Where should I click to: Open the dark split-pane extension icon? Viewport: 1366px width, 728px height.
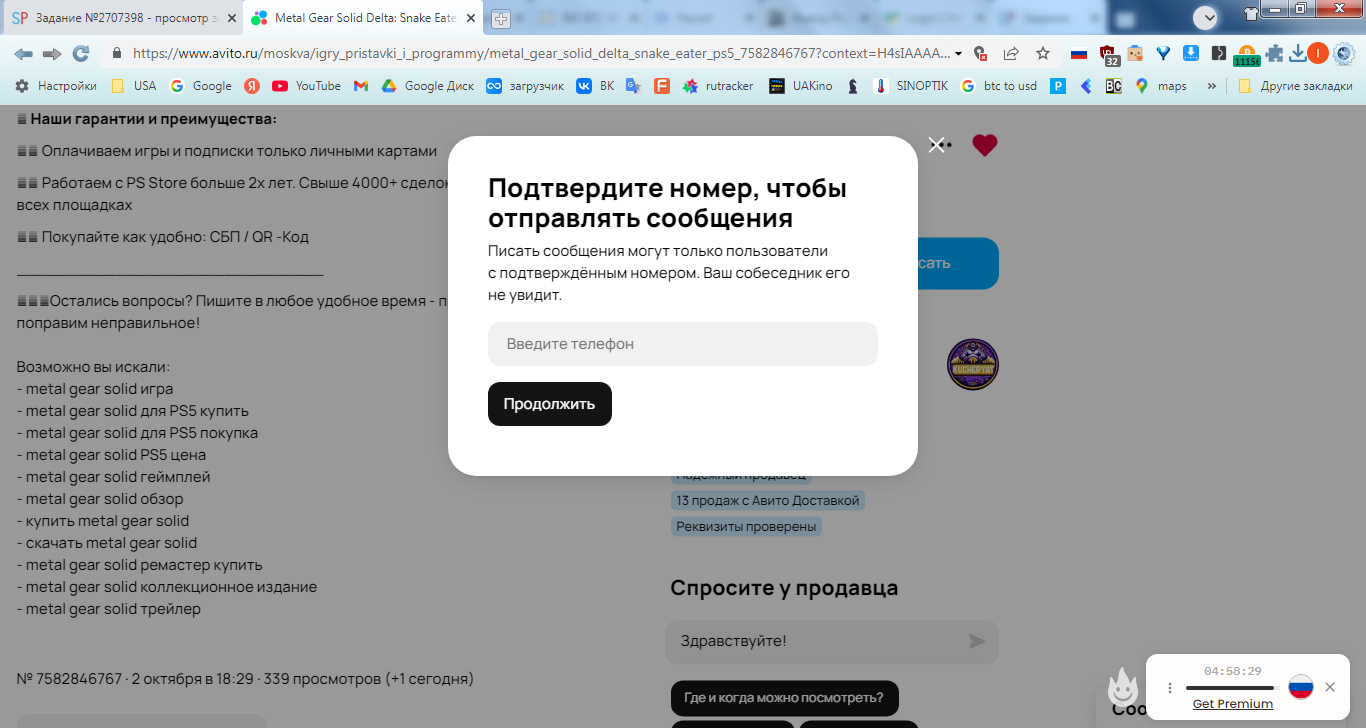click(1218, 53)
